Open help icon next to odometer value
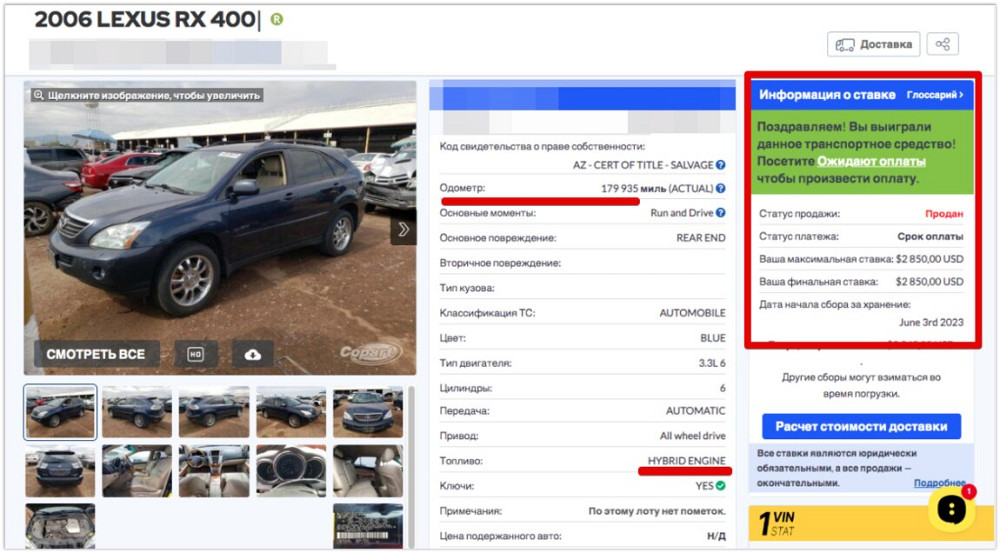 click(x=720, y=188)
